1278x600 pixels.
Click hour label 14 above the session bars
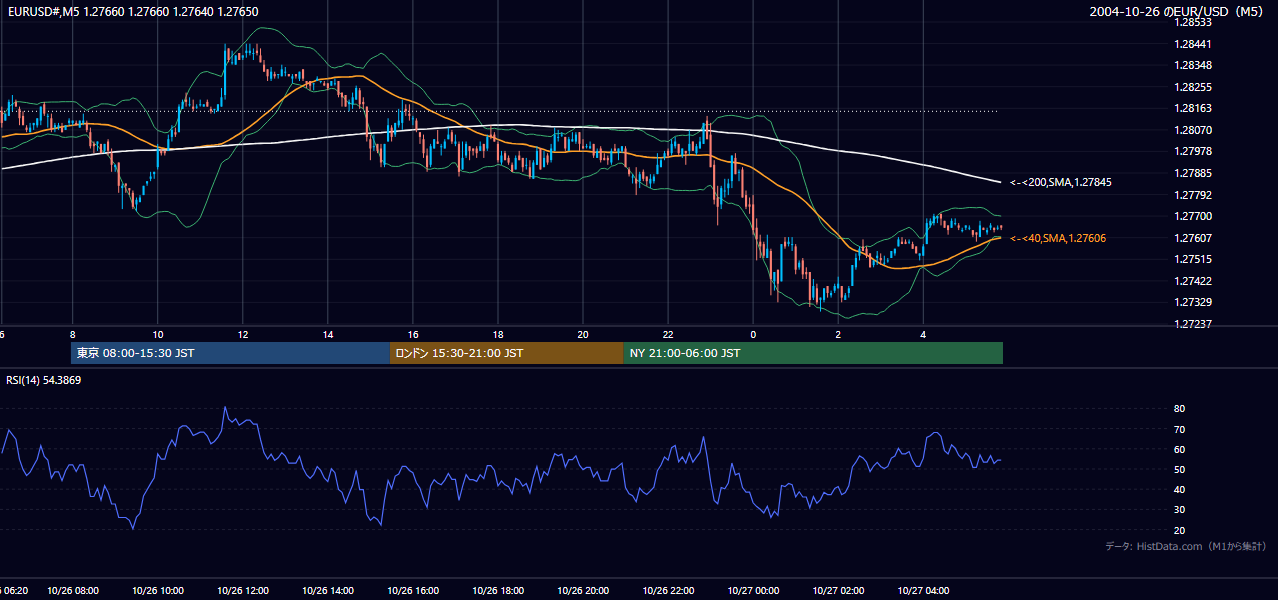coord(328,334)
